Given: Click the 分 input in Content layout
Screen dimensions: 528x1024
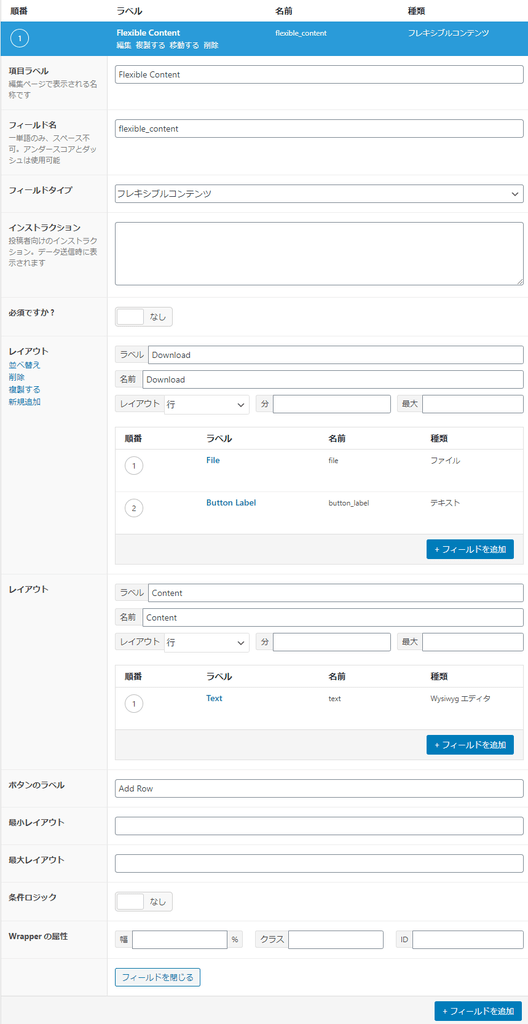Looking at the screenshot, I should 332,643.
